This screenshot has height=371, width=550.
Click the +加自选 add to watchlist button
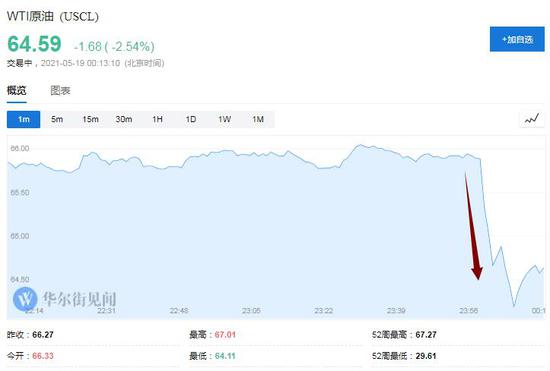click(x=517, y=39)
